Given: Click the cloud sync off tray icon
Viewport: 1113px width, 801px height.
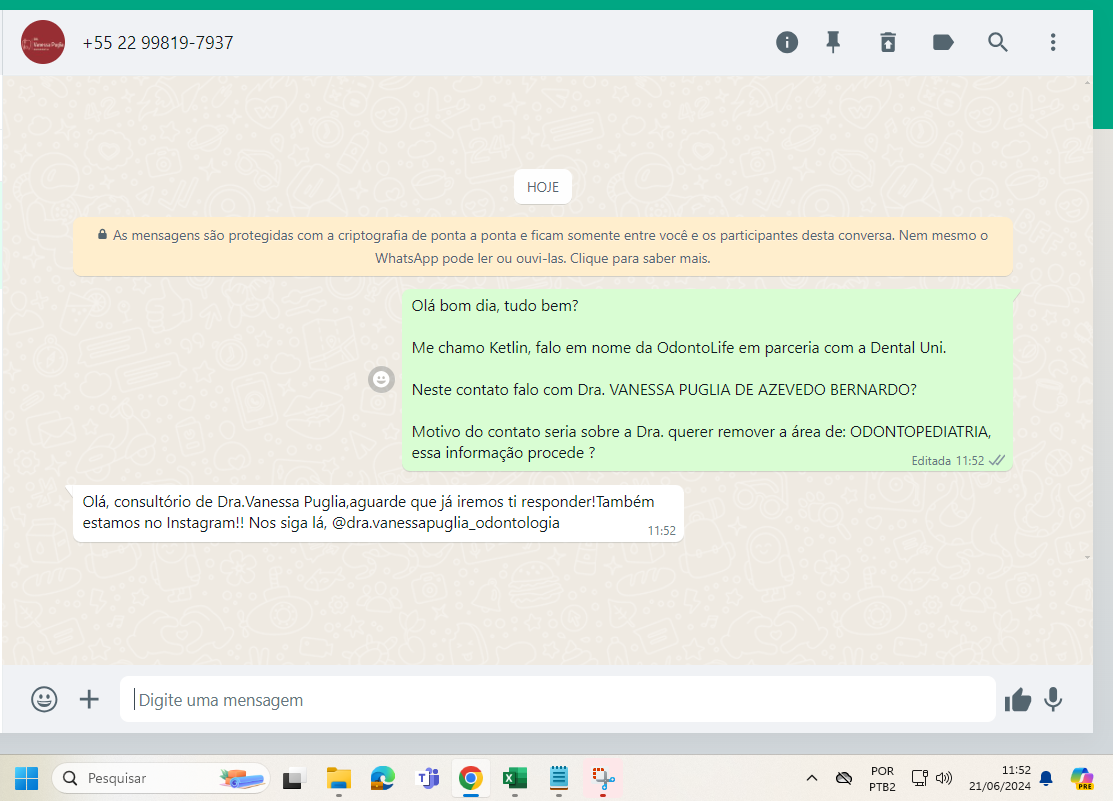Looking at the screenshot, I should [x=844, y=778].
